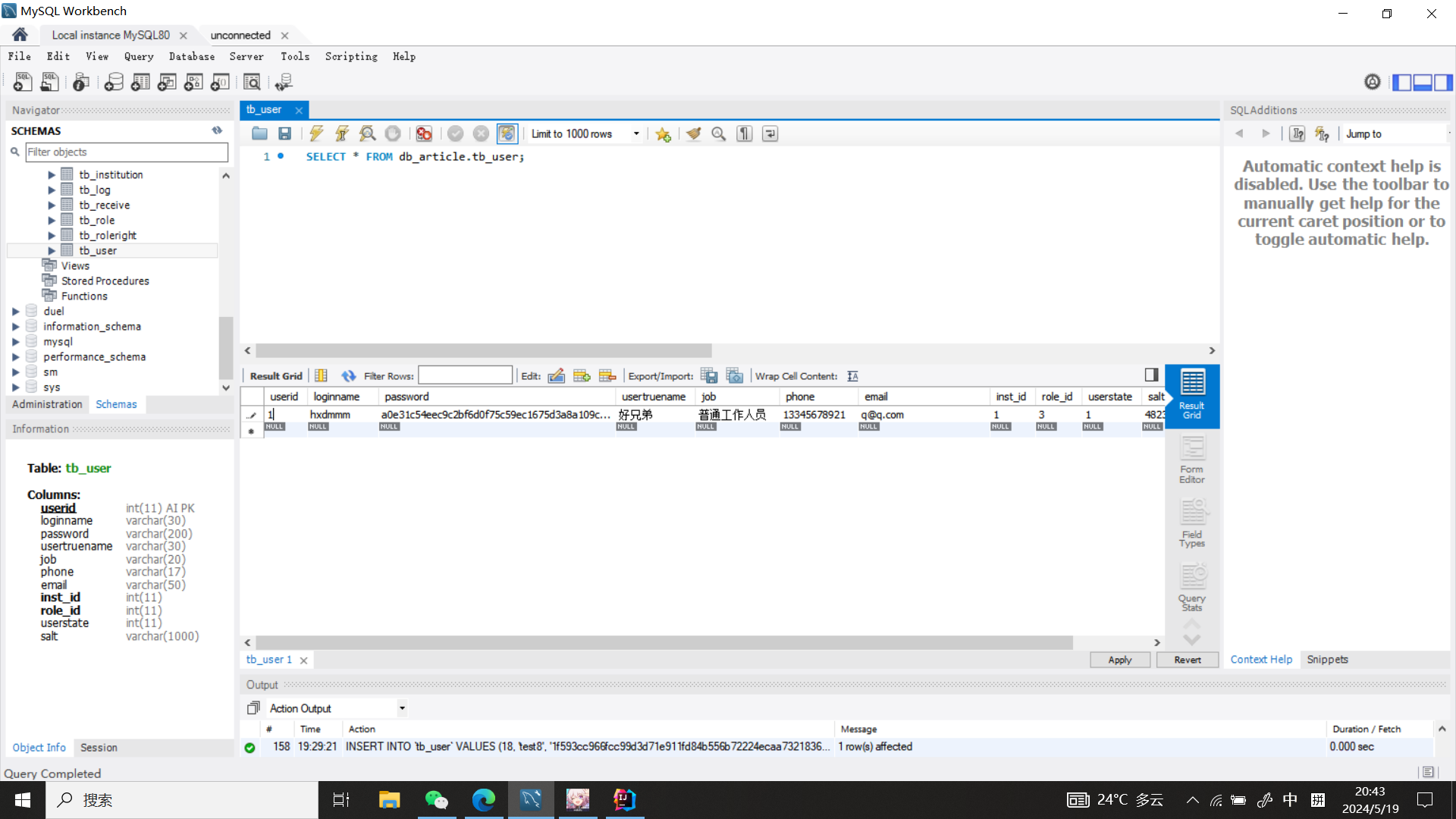Image resolution: width=1456 pixels, height=819 pixels.
Task: Click the Revert button
Action: pyautogui.click(x=1187, y=660)
